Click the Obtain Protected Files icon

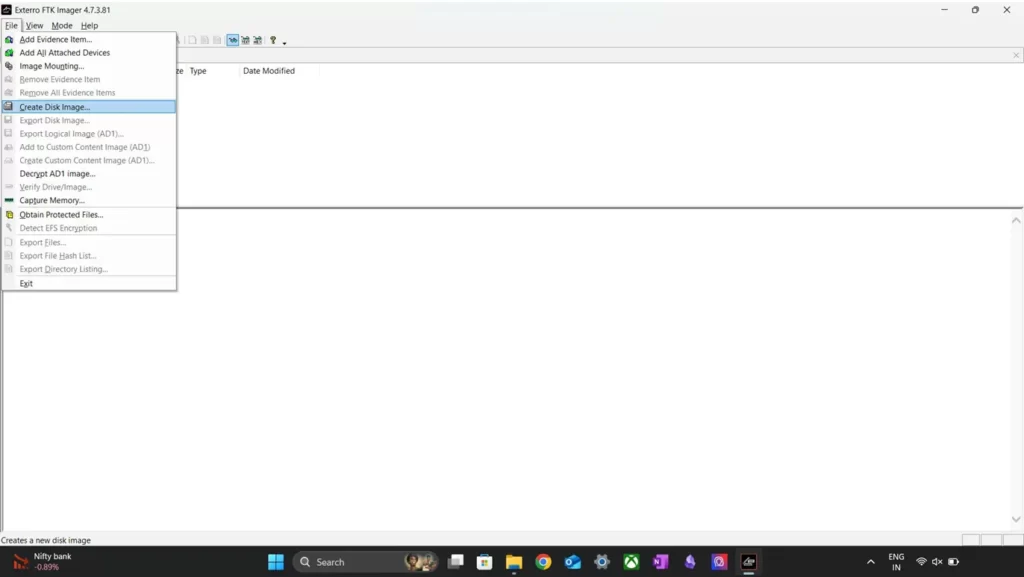coord(9,215)
